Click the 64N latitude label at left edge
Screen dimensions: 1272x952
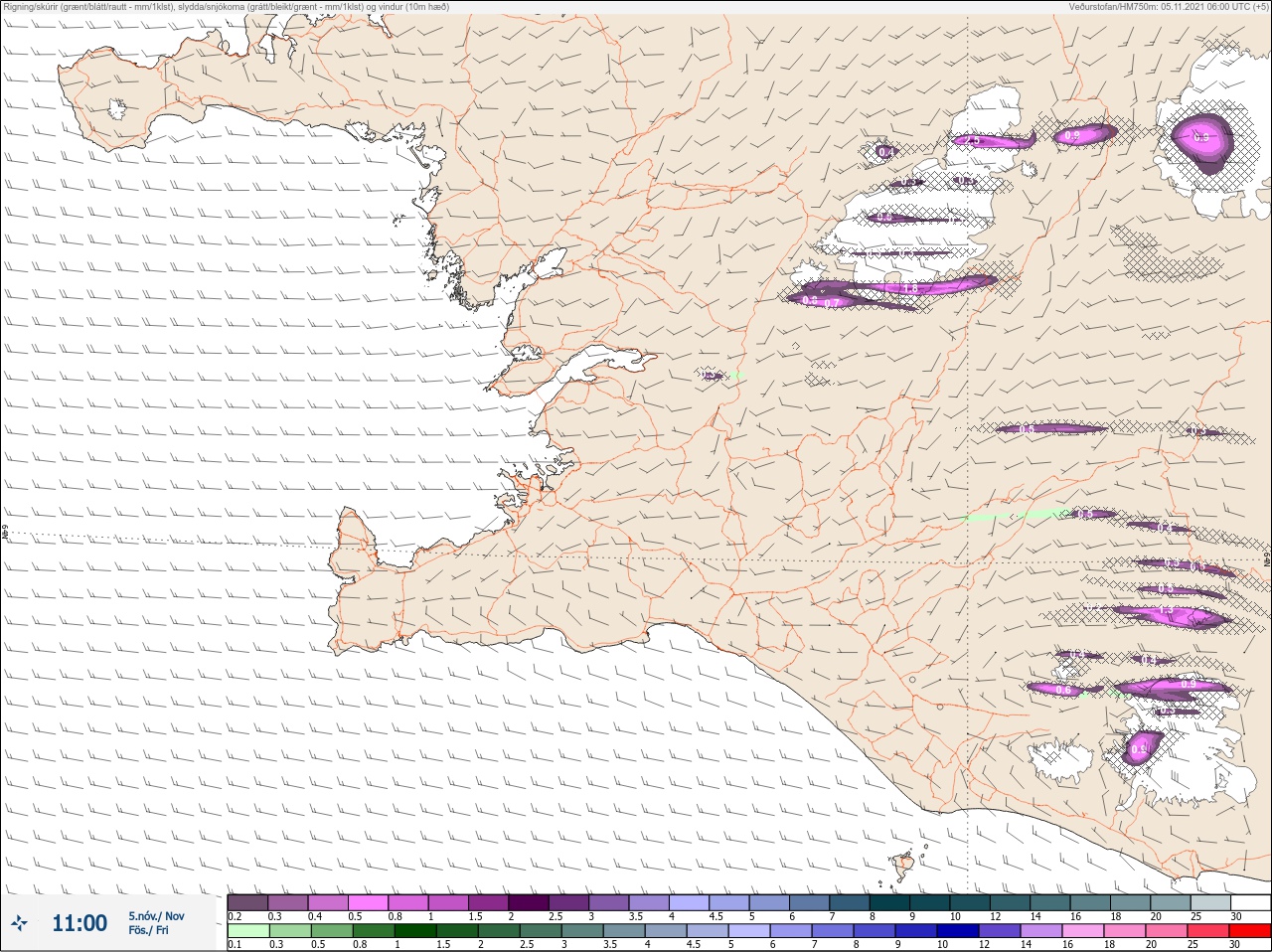(x=5, y=534)
